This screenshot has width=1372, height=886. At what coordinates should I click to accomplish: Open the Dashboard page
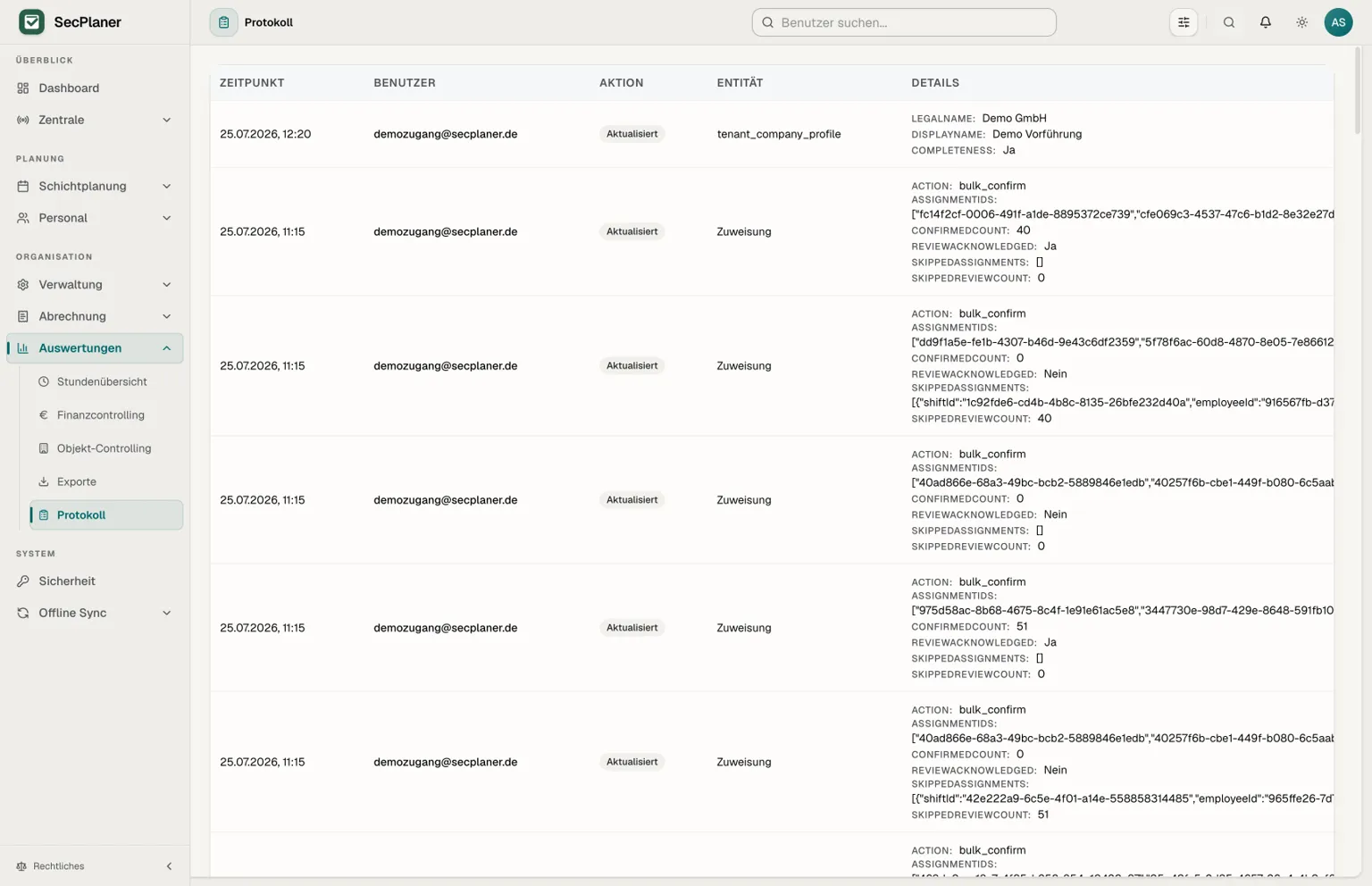95,88
